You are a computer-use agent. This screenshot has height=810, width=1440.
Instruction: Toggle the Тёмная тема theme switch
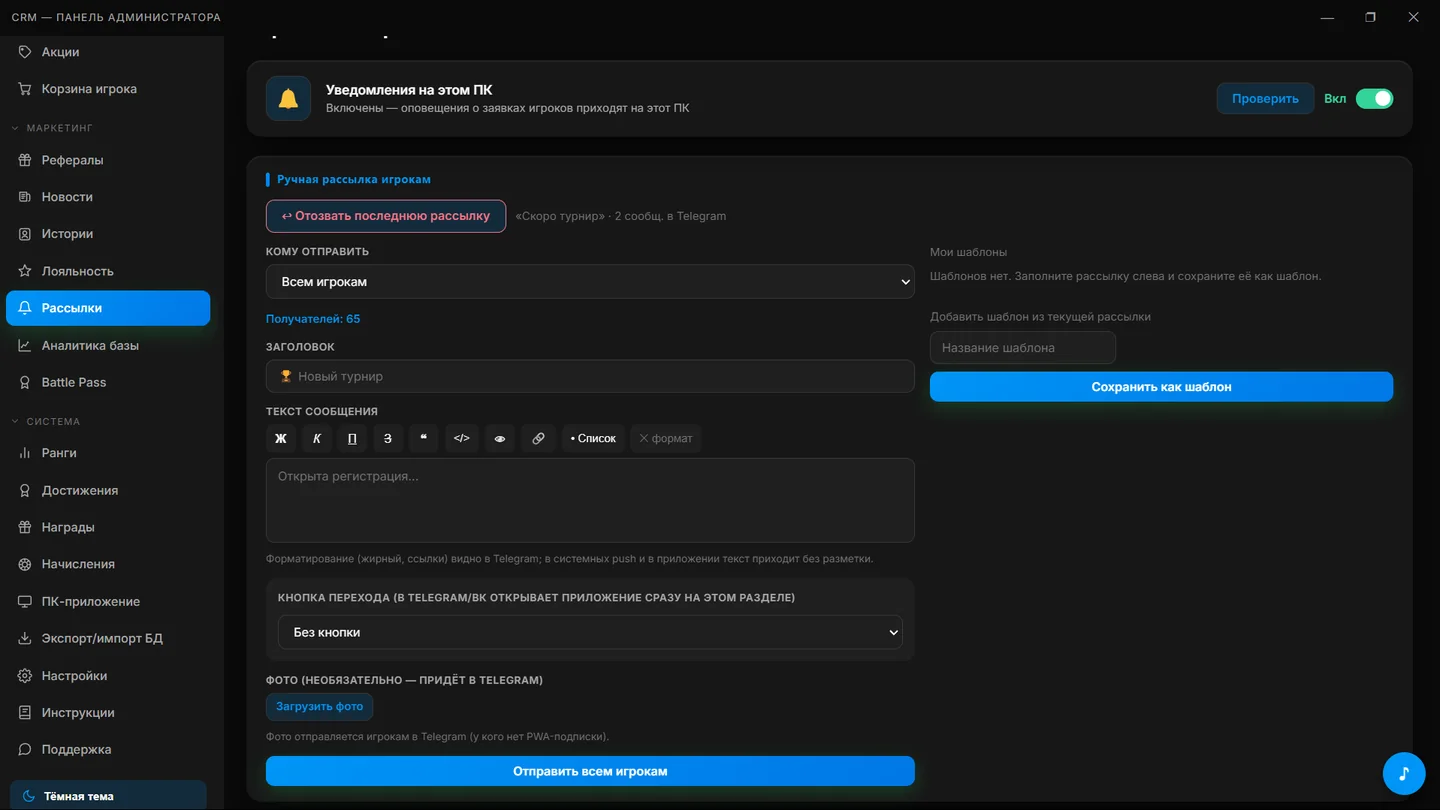106,796
